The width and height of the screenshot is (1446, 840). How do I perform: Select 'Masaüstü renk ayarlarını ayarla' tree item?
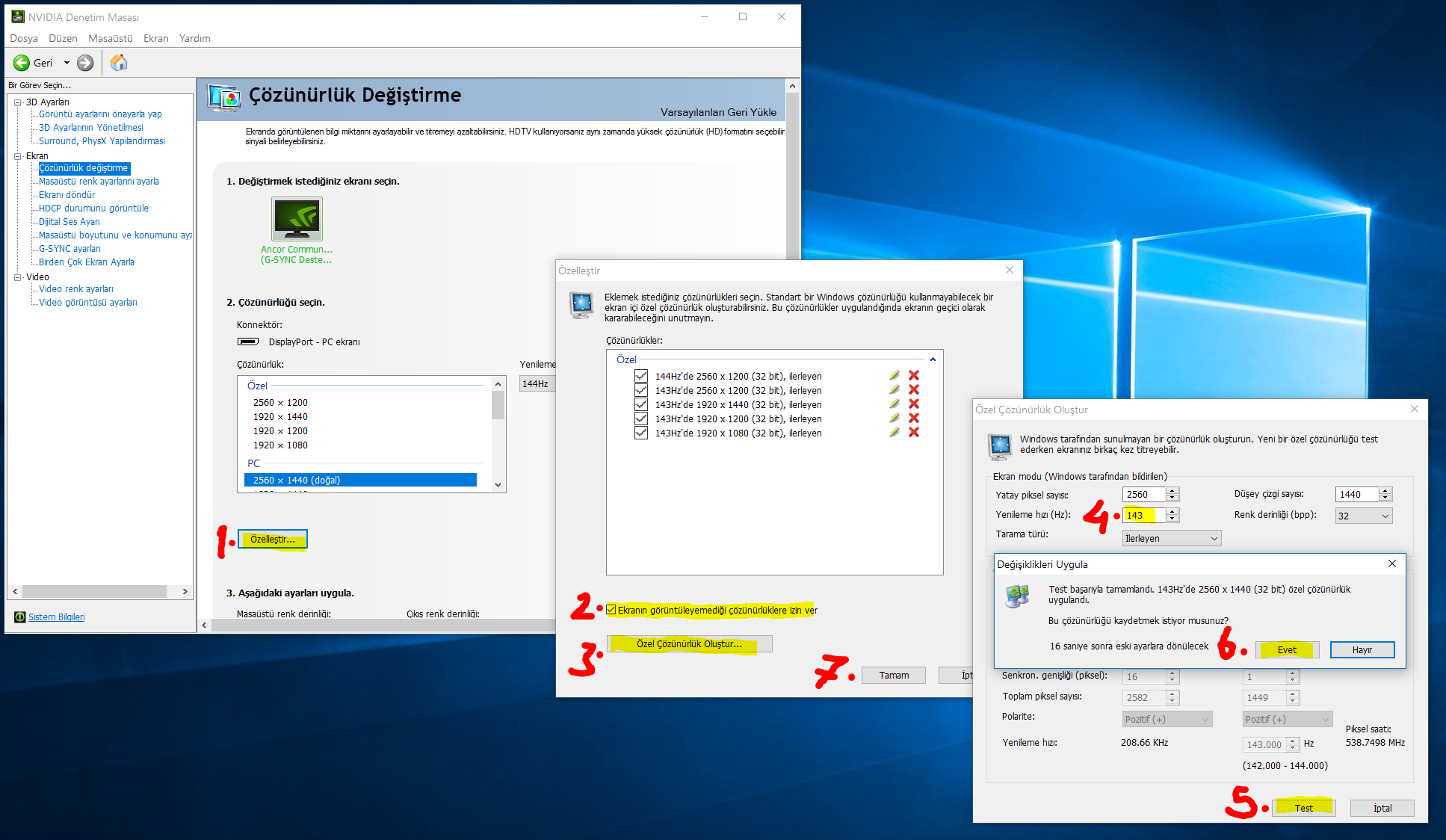click(99, 181)
